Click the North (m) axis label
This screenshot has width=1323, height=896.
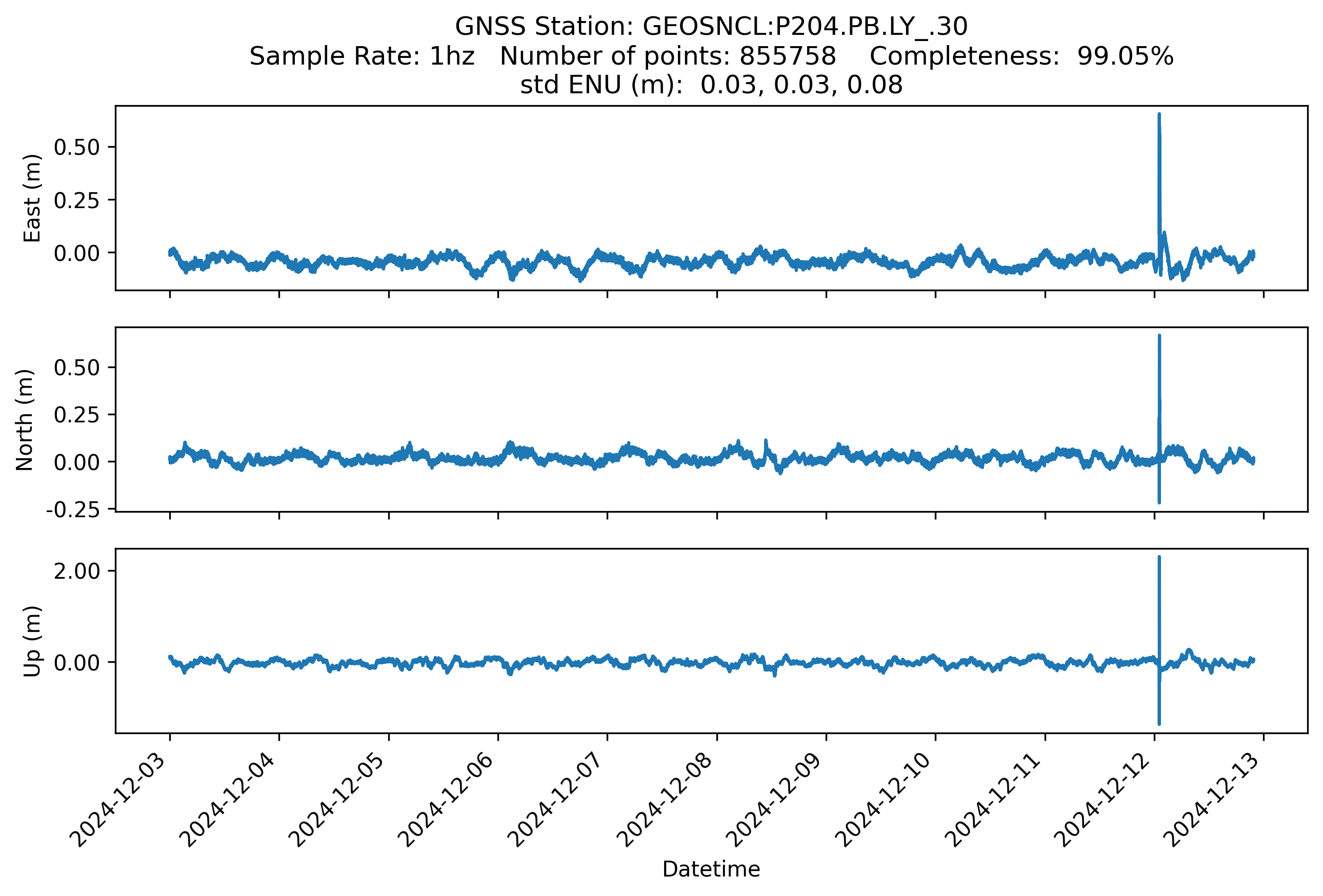point(25,420)
